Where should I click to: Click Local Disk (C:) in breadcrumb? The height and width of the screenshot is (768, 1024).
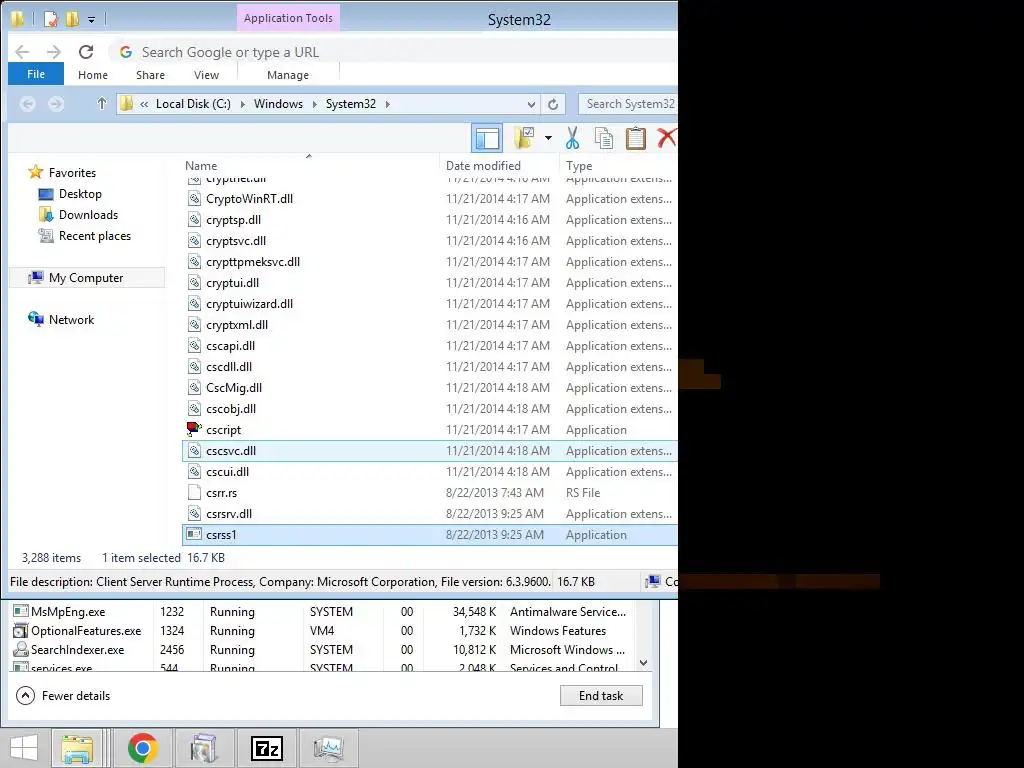193,104
